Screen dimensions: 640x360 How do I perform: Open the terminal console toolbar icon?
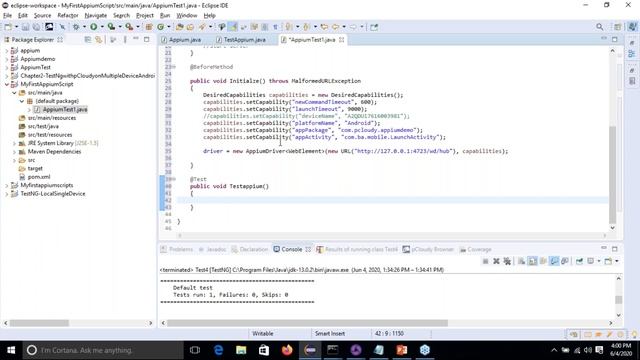49,27
